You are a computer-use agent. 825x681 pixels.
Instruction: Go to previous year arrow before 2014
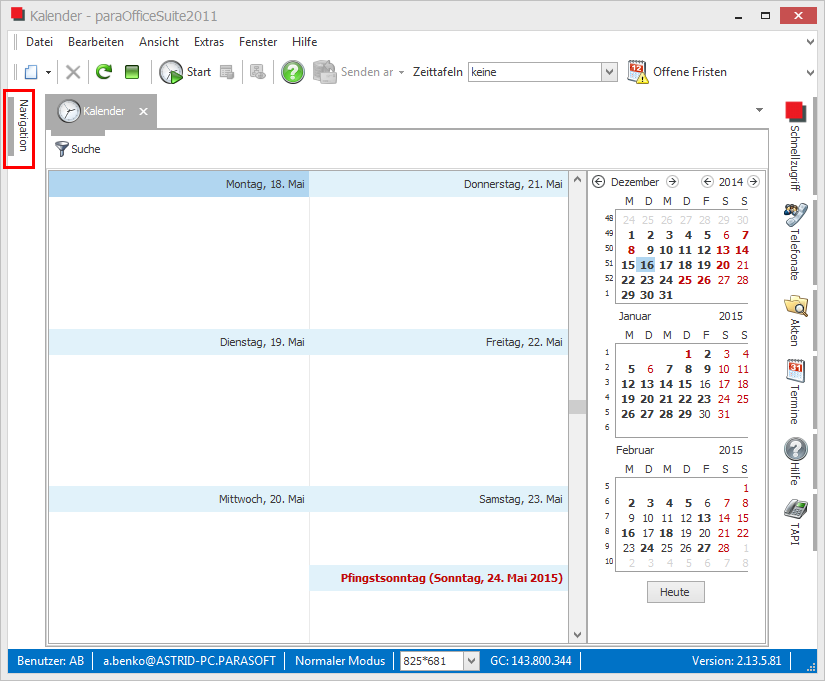point(707,182)
